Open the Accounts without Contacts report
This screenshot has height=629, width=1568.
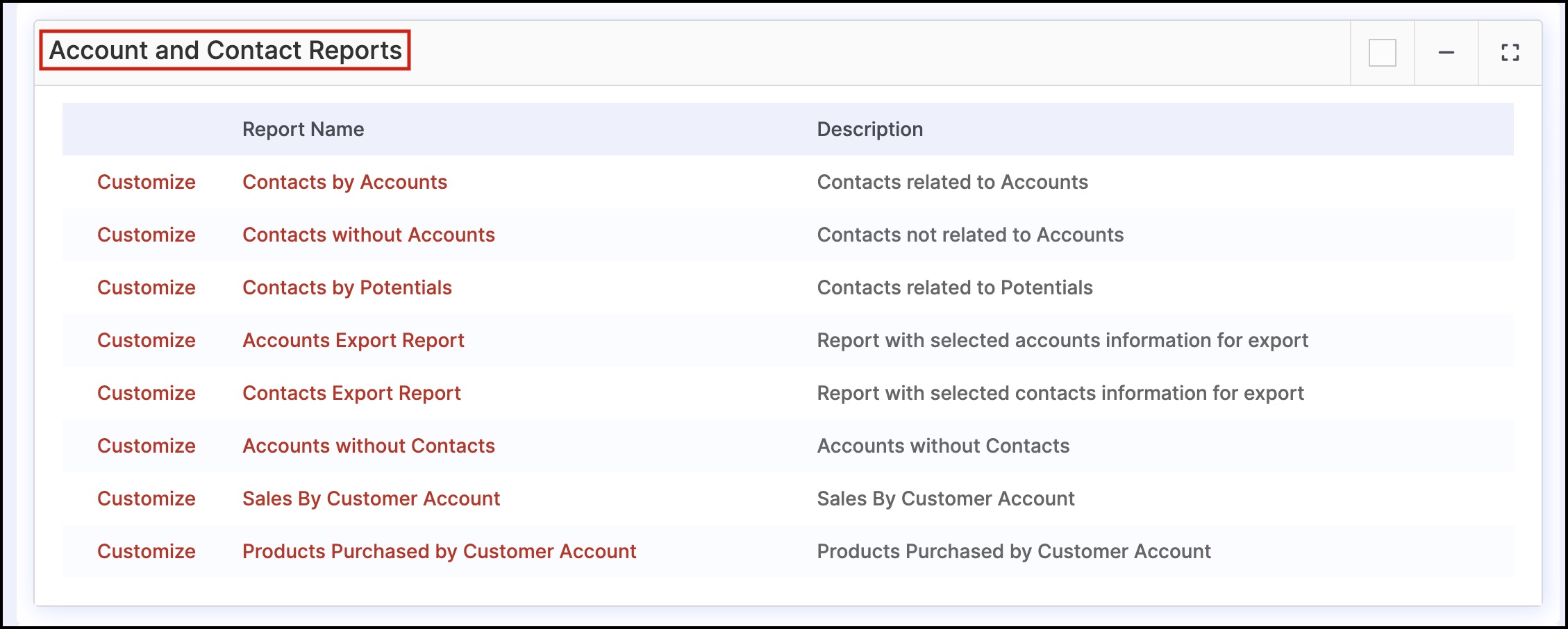point(368,446)
